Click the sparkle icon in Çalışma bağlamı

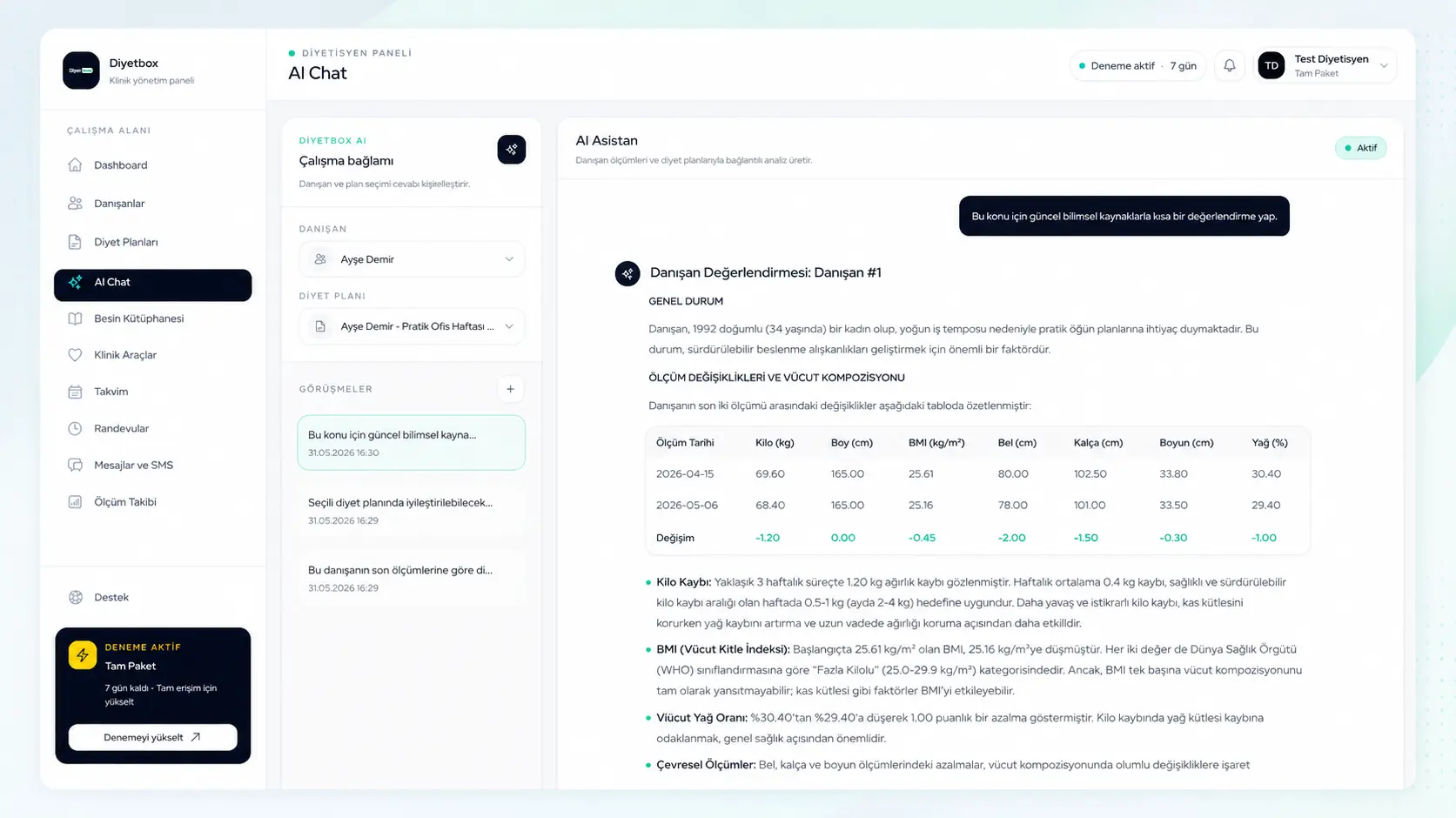pos(512,150)
